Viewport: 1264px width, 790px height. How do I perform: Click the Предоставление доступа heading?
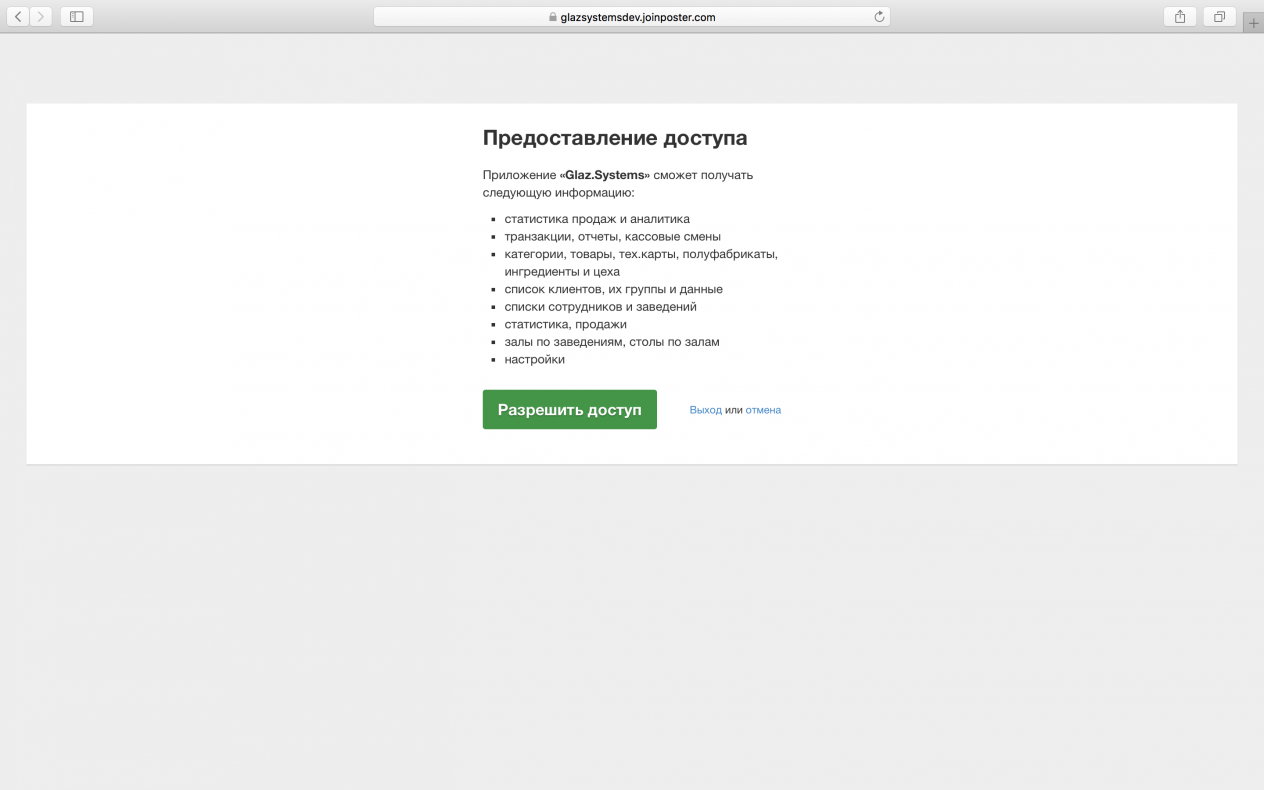coord(614,138)
